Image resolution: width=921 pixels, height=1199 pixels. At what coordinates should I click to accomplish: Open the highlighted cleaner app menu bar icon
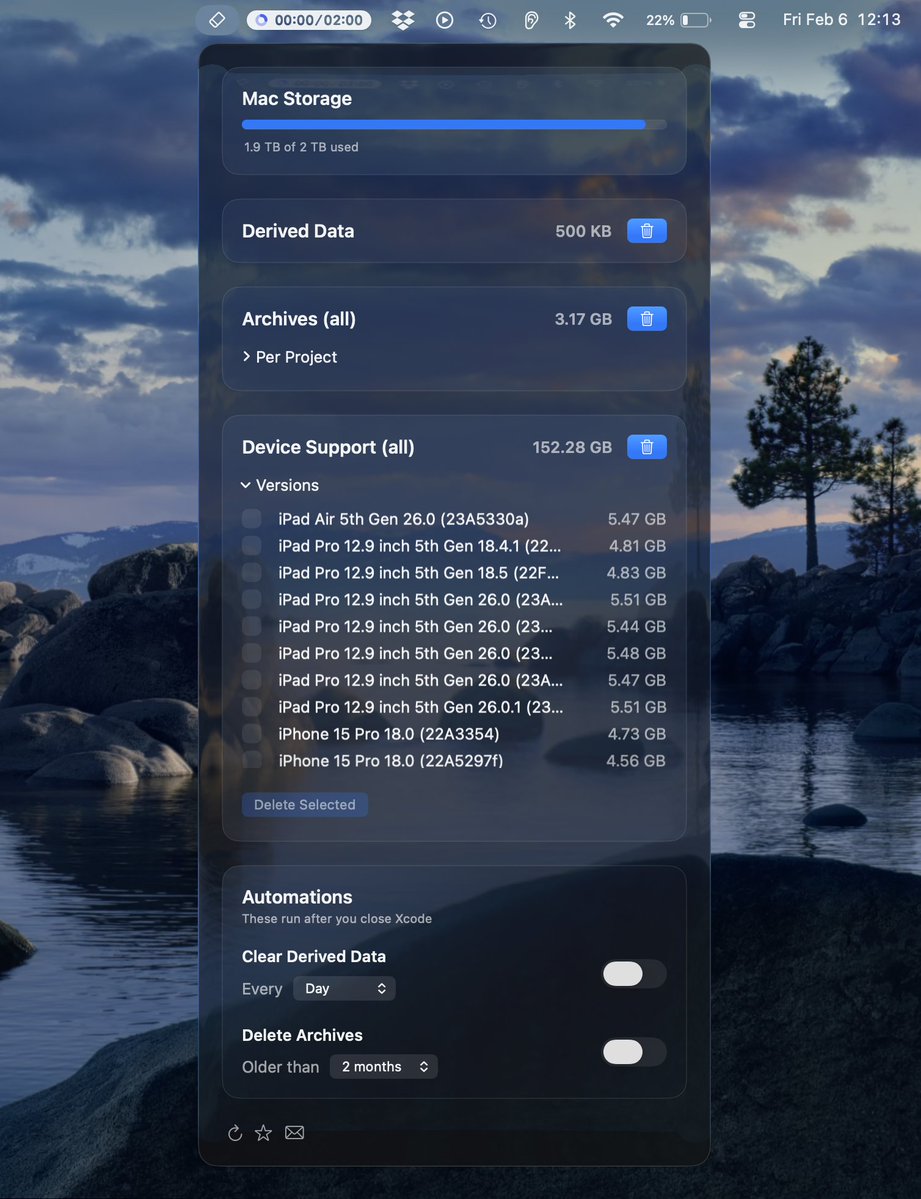point(217,20)
